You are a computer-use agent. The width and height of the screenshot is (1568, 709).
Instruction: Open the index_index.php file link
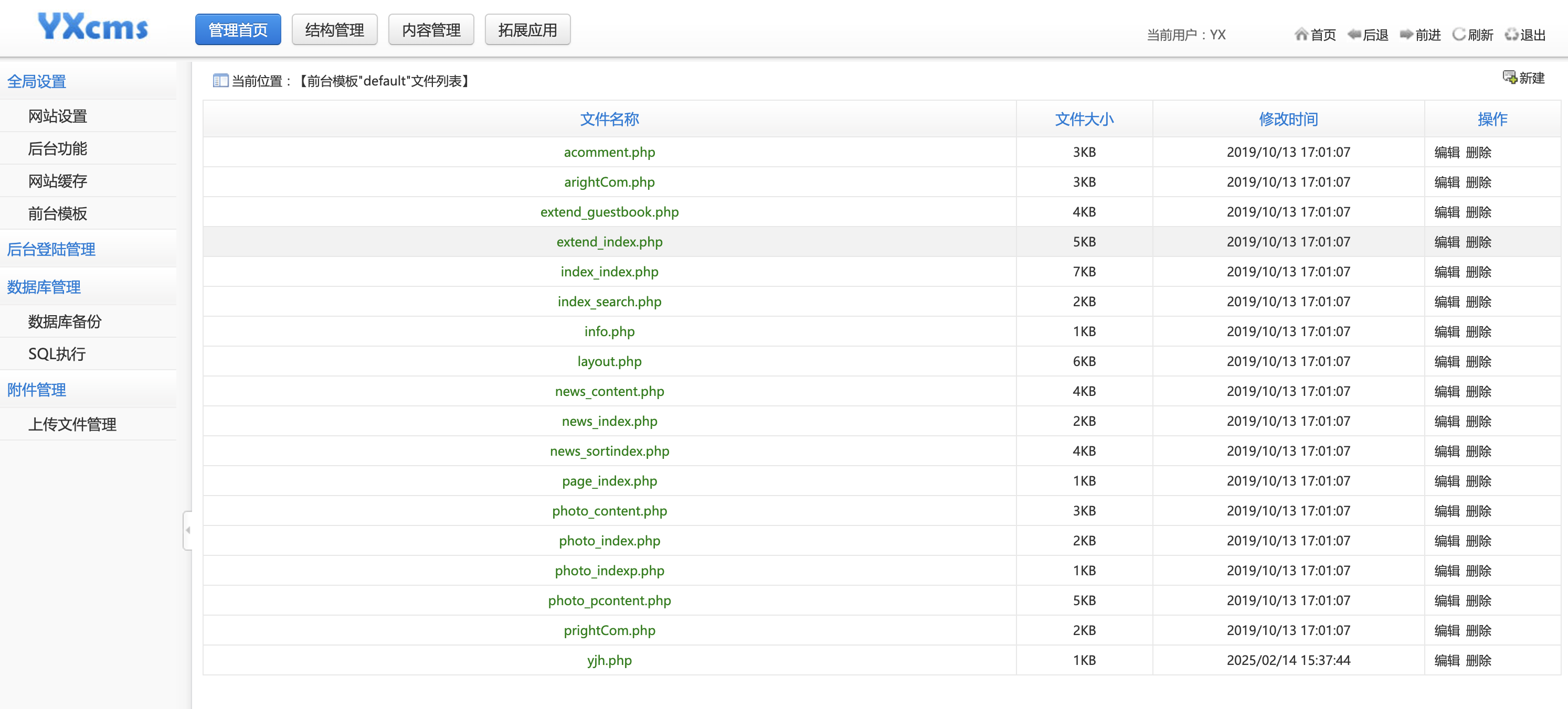coord(609,271)
